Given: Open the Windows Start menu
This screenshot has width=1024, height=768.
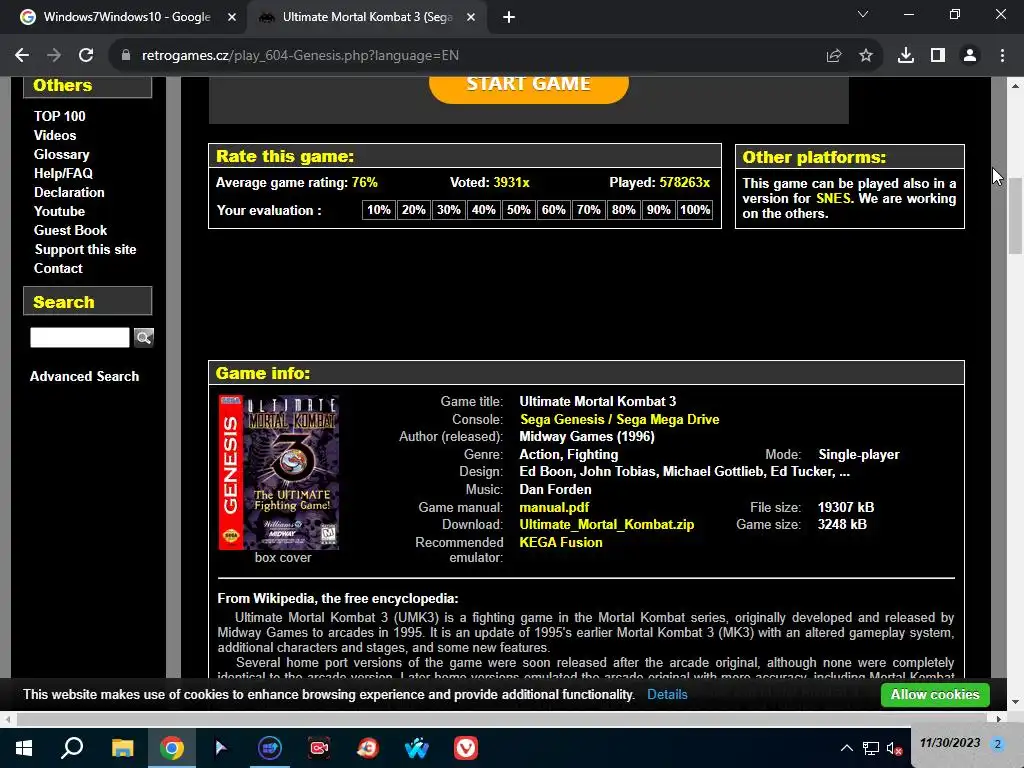Looking at the screenshot, I should 24,748.
